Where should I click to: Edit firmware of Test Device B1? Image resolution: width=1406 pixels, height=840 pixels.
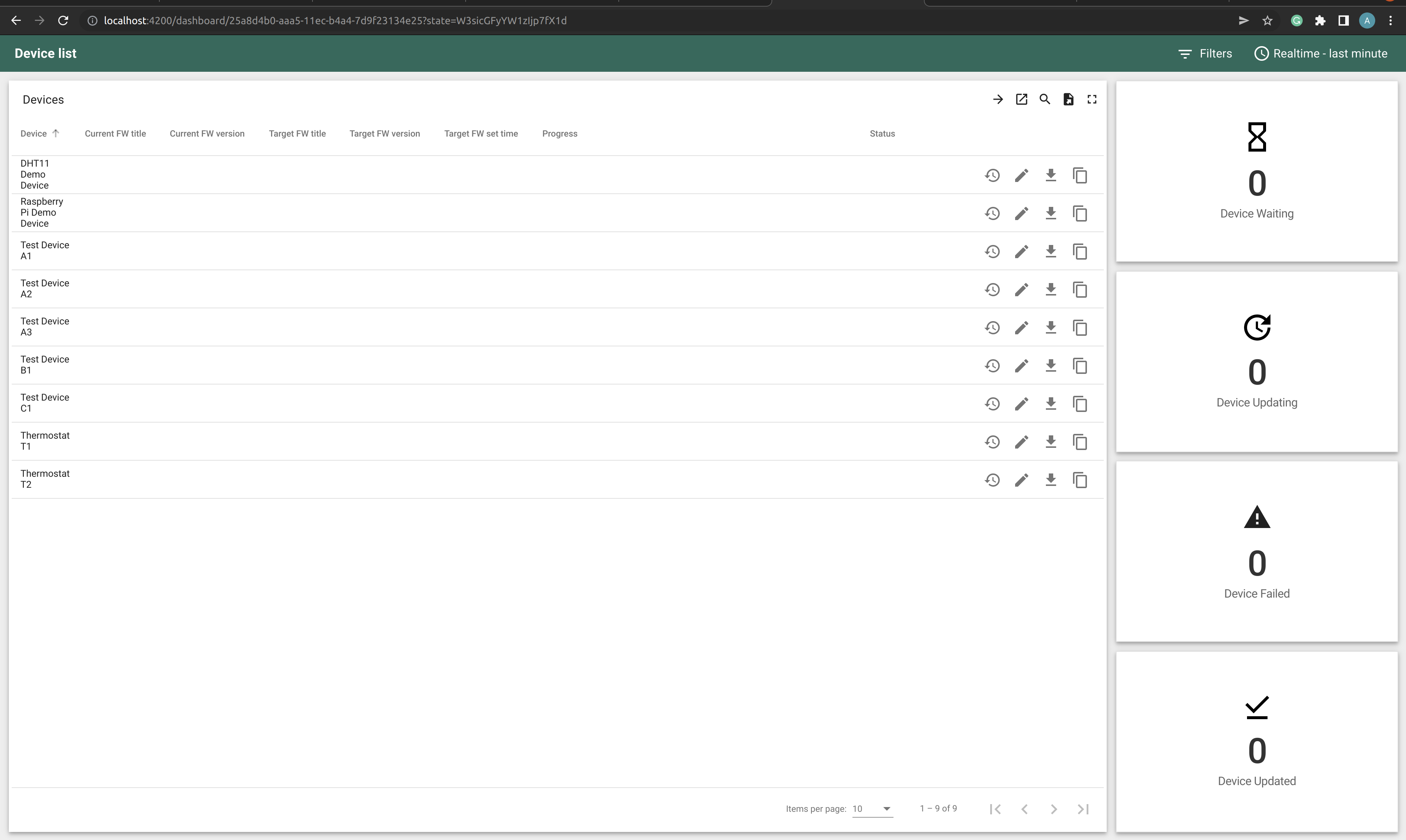coord(1021,366)
